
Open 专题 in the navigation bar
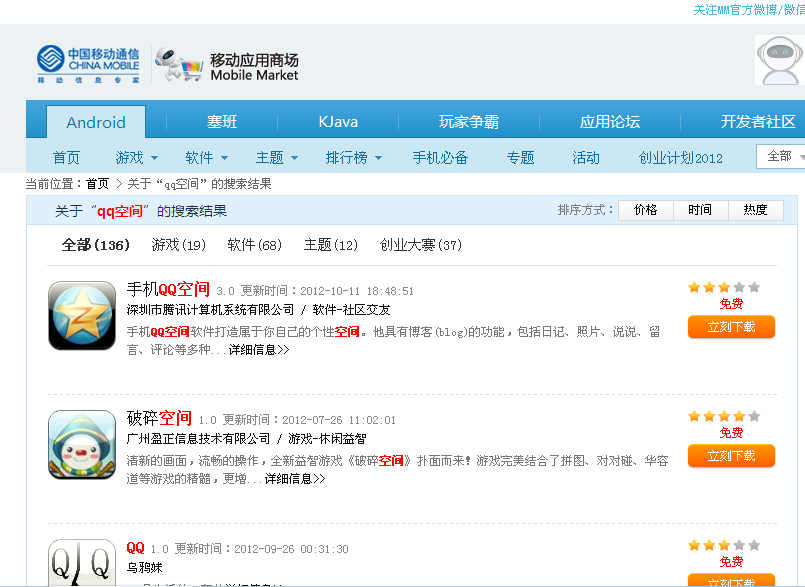521,158
